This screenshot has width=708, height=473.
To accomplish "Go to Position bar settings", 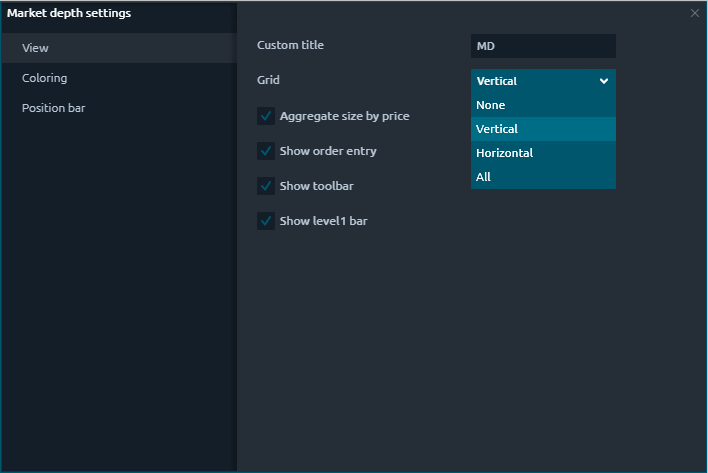I will [x=53, y=108].
